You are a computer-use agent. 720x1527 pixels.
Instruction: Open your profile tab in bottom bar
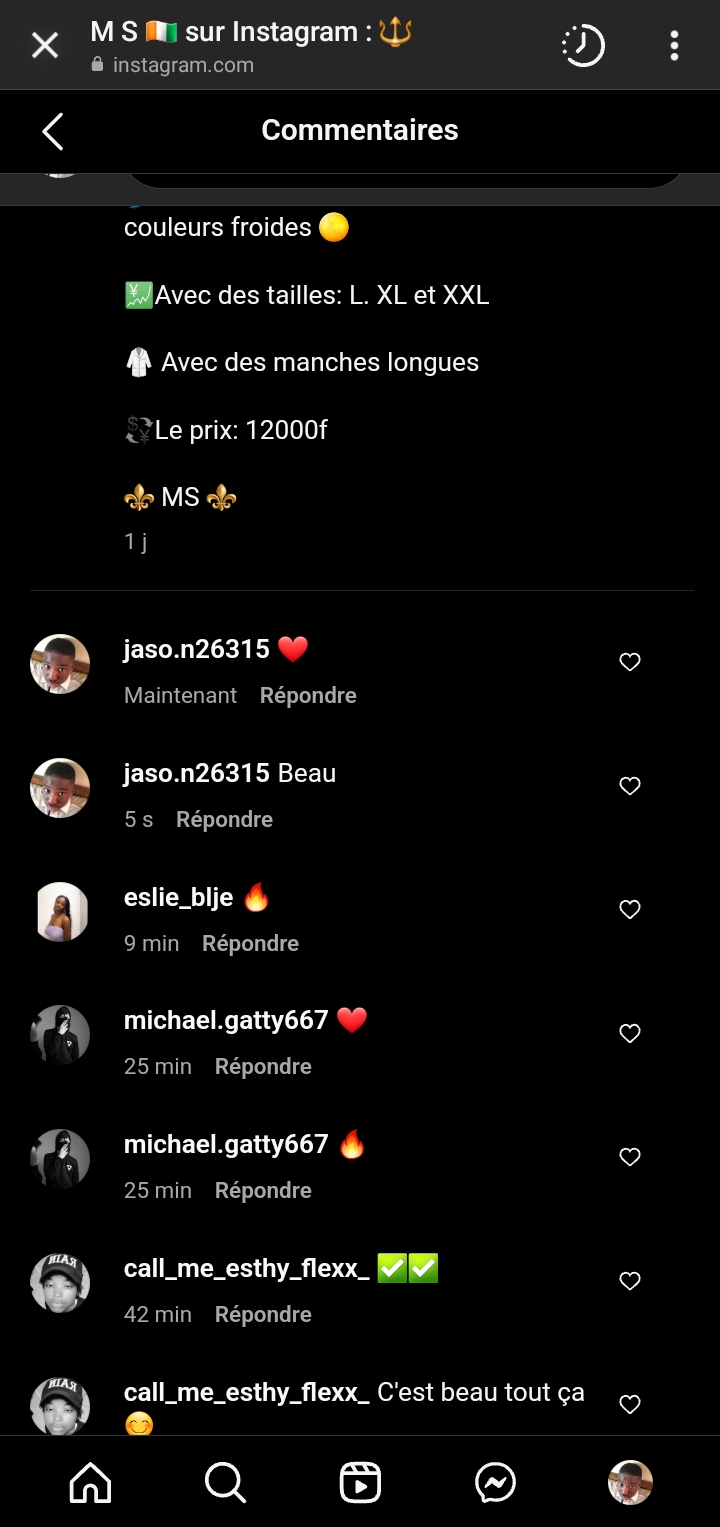(x=630, y=1482)
